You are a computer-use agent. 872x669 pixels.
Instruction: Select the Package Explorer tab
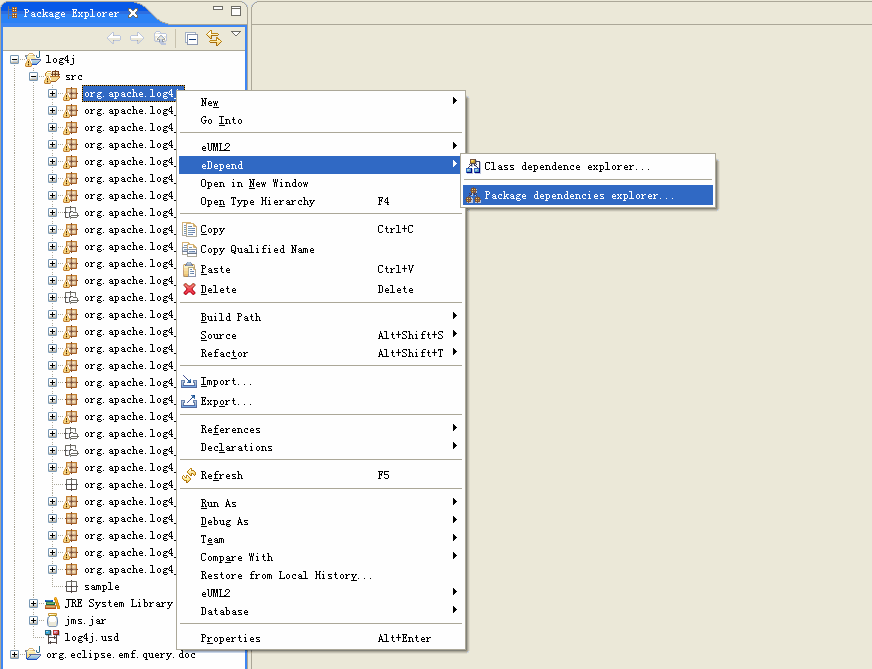(x=71, y=13)
